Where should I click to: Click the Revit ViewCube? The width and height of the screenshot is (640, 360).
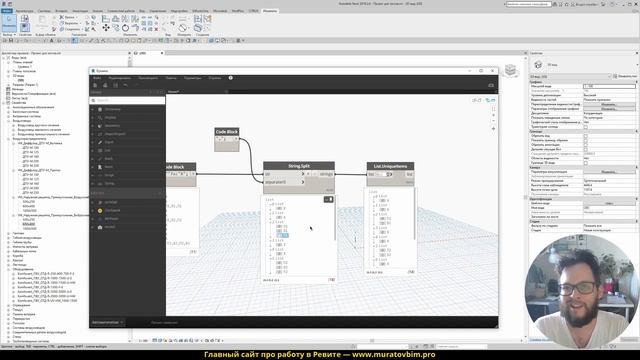tap(510, 71)
